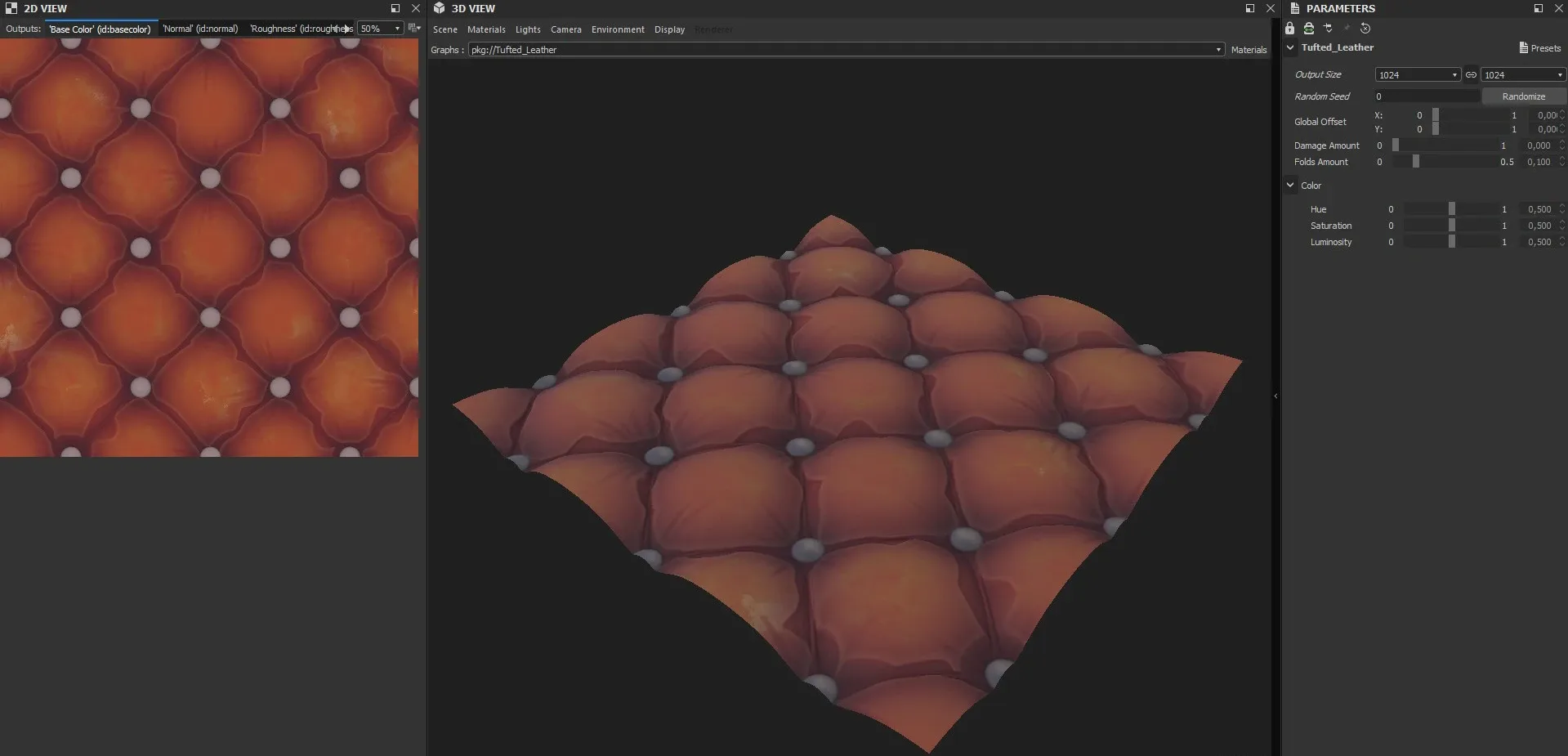Select the 'Roughness' output tab

[301, 29]
